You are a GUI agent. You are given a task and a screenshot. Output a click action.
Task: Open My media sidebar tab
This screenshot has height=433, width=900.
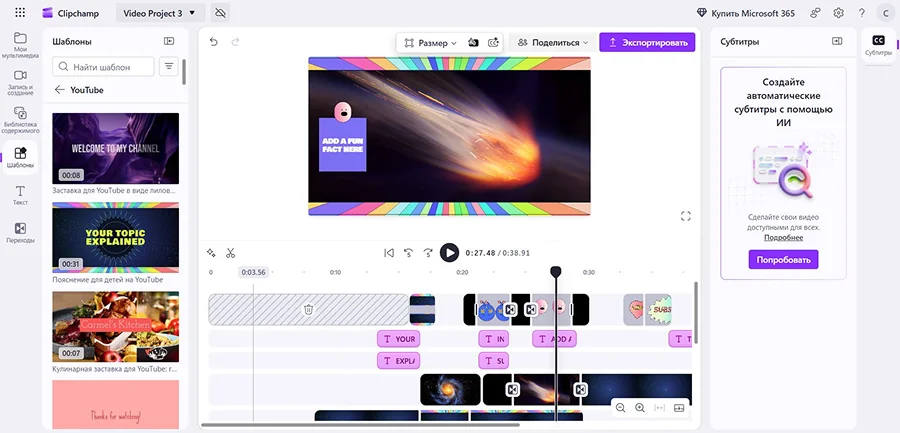pos(20,45)
